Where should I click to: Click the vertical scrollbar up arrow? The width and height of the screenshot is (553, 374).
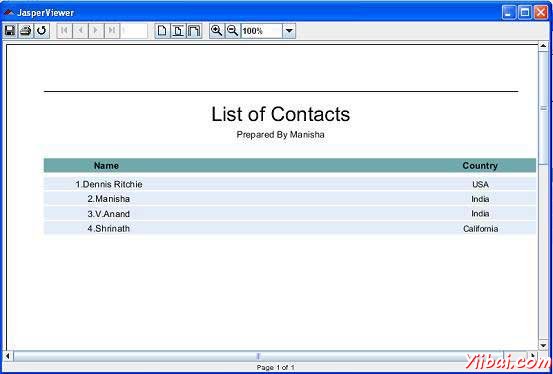543,46
